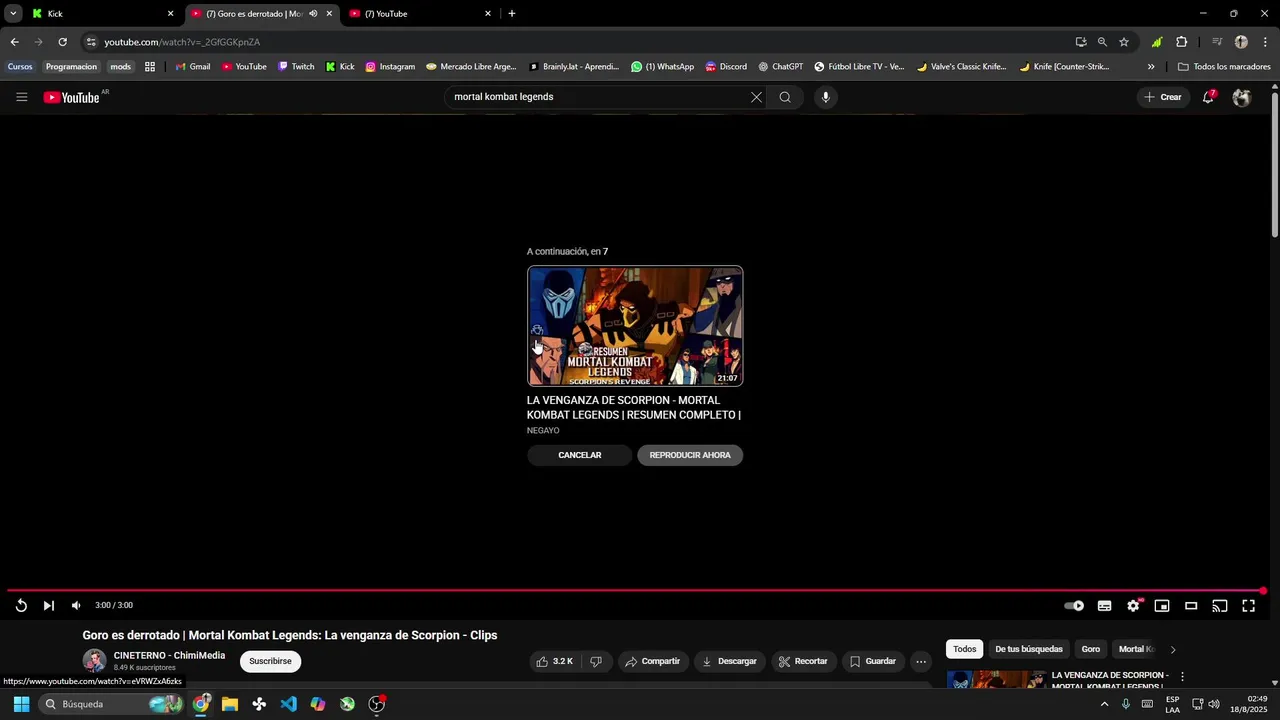
Task: Click REPRODUCIR AHORA button
Action: (690, 455)
